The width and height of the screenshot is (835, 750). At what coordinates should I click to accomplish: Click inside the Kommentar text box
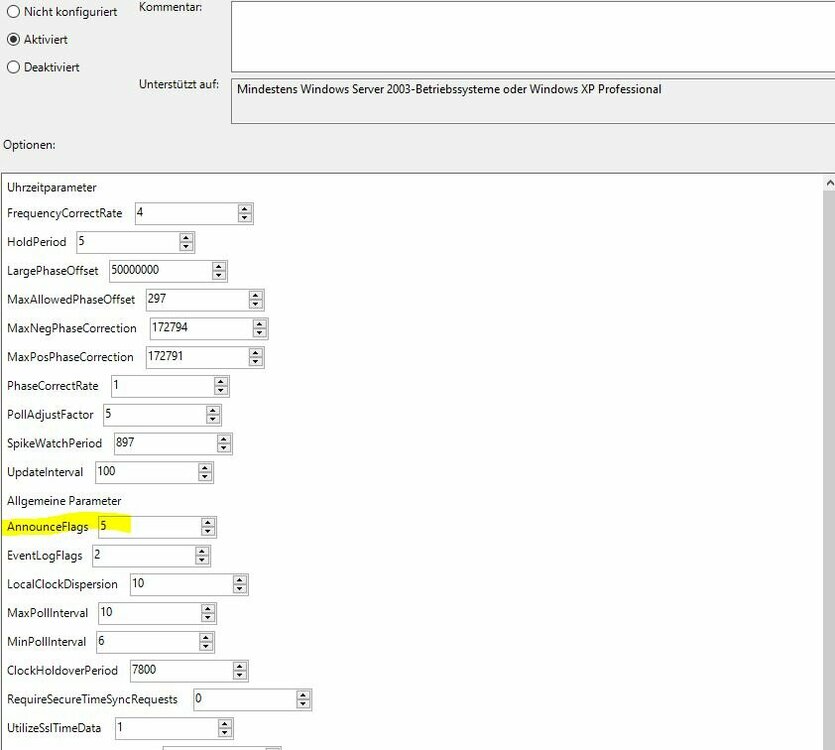[x=532, y=36]
